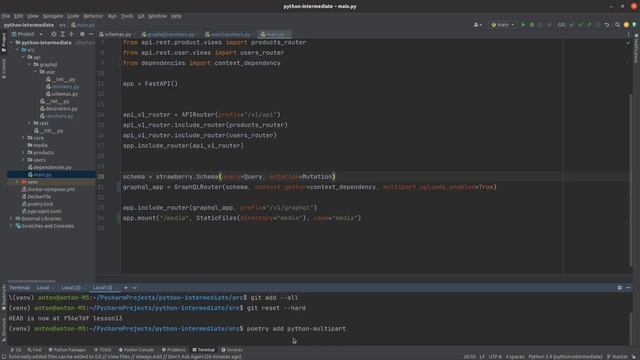Collapse the graphql folder in project tree
640x360 pixels.
[29, 64]
